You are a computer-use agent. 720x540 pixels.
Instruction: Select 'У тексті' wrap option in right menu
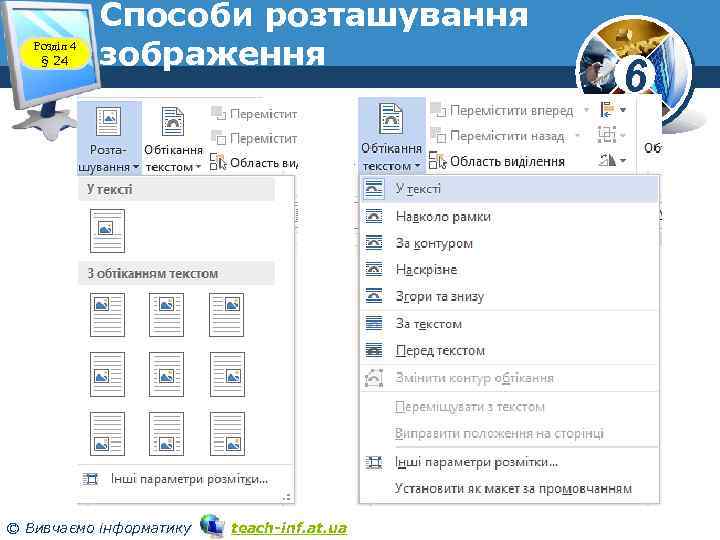pos(509,189)
